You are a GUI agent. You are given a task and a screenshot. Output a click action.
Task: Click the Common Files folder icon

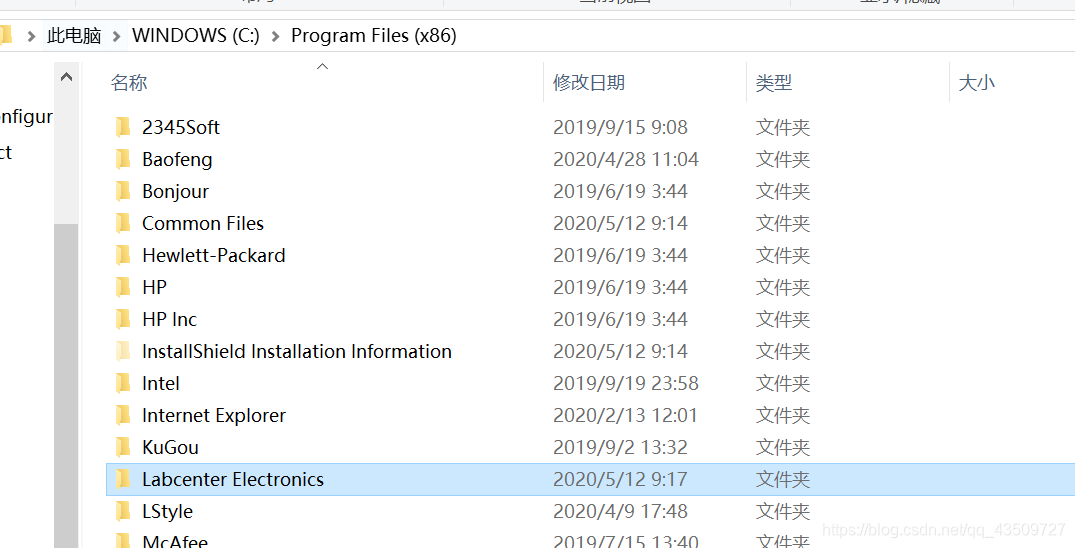pos(123,223)
